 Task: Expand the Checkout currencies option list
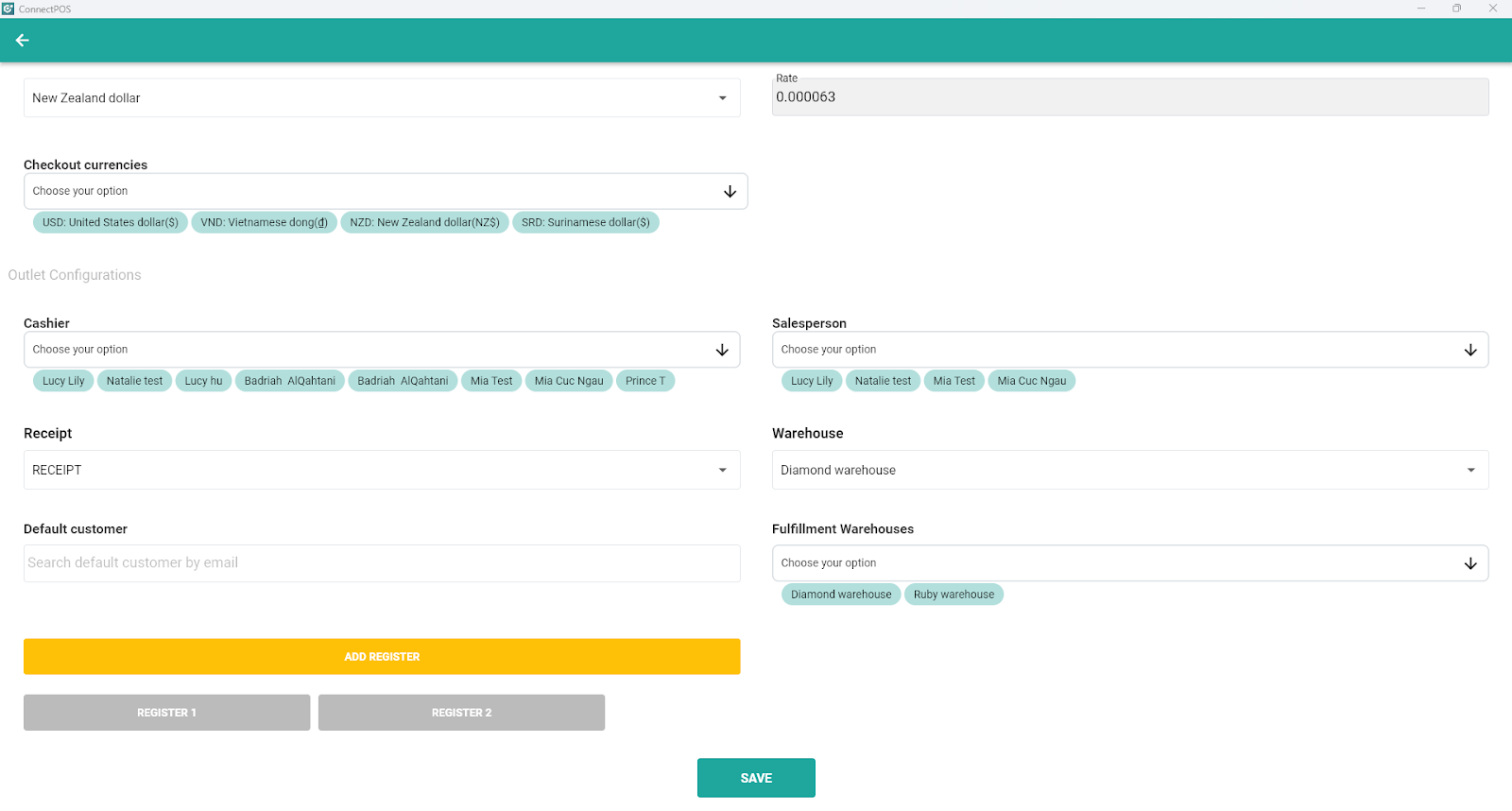(386, 191)
